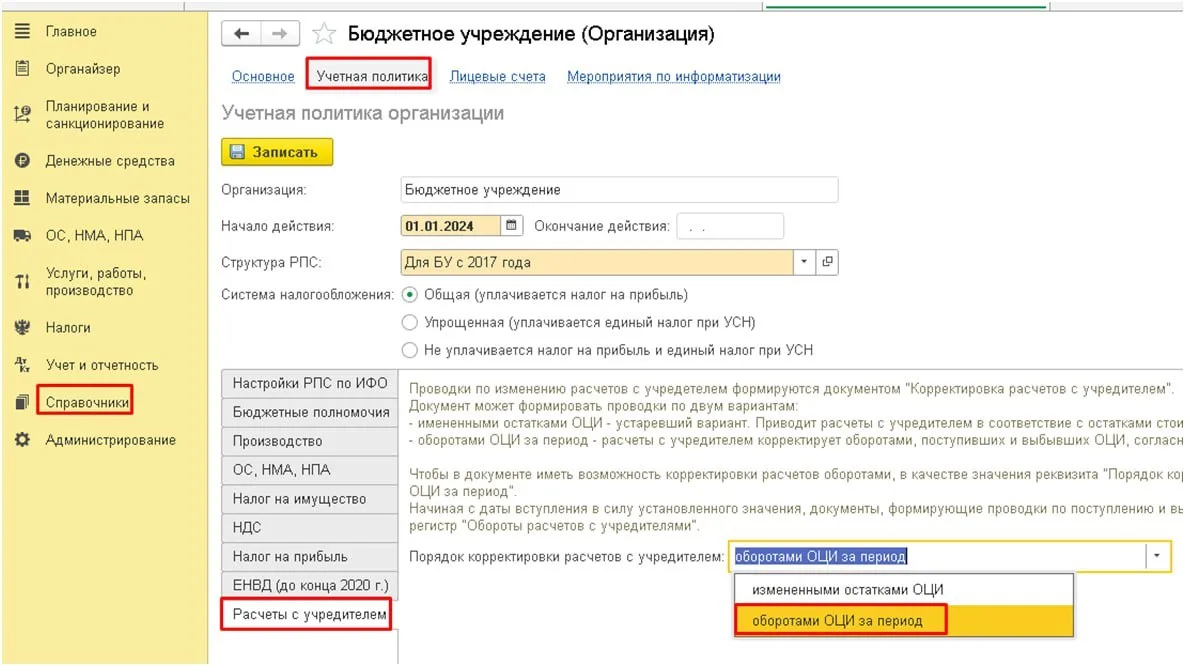Open calendar picker for Начало действия
Image resolution: width=1185 pixels, height=666 pixels.
tap(512, 225)
